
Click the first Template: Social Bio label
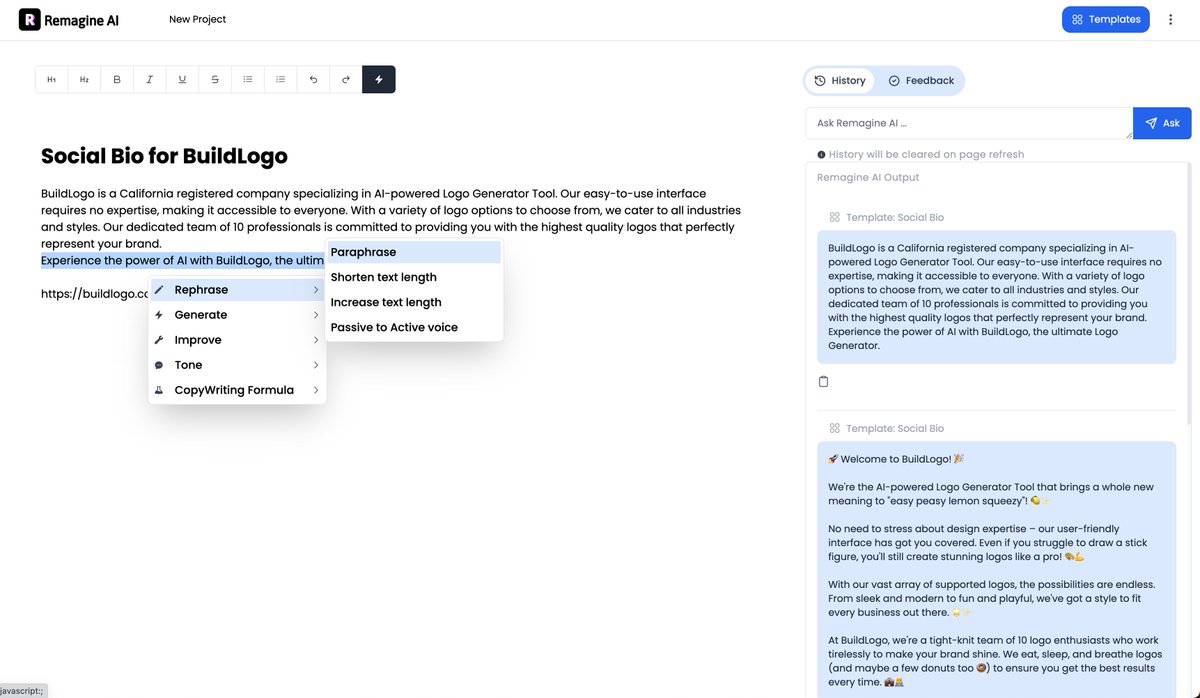894,217
